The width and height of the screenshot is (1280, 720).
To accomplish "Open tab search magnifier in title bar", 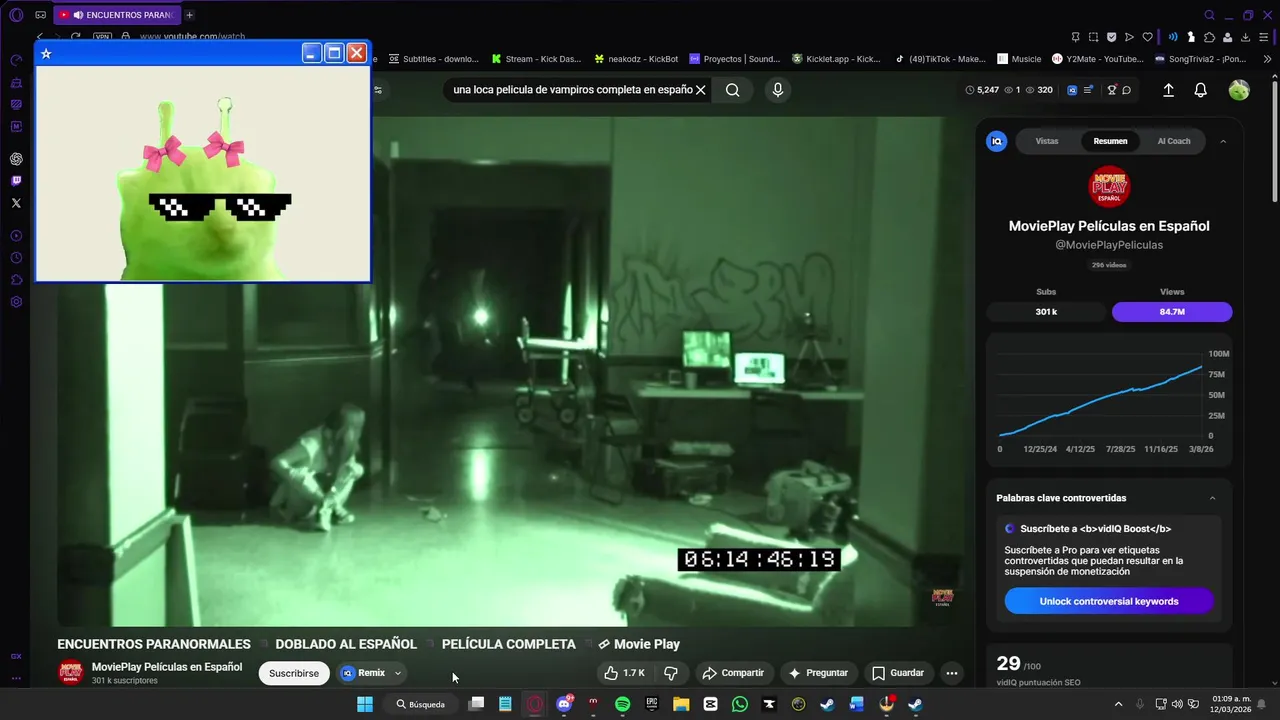I will pyautogui.click(x=1210, y=15).
